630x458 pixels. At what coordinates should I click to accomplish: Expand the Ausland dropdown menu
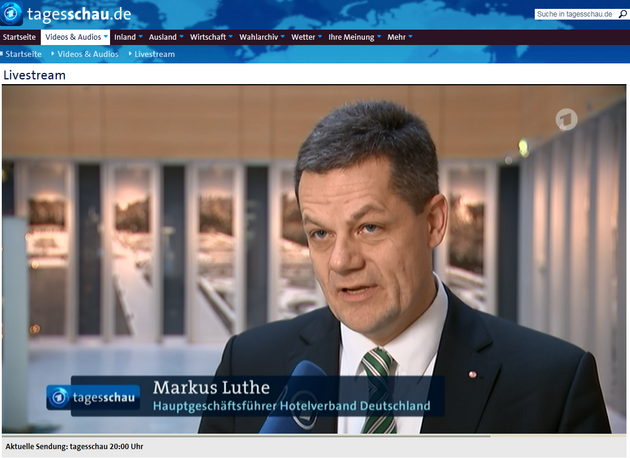tap(166, 37)
